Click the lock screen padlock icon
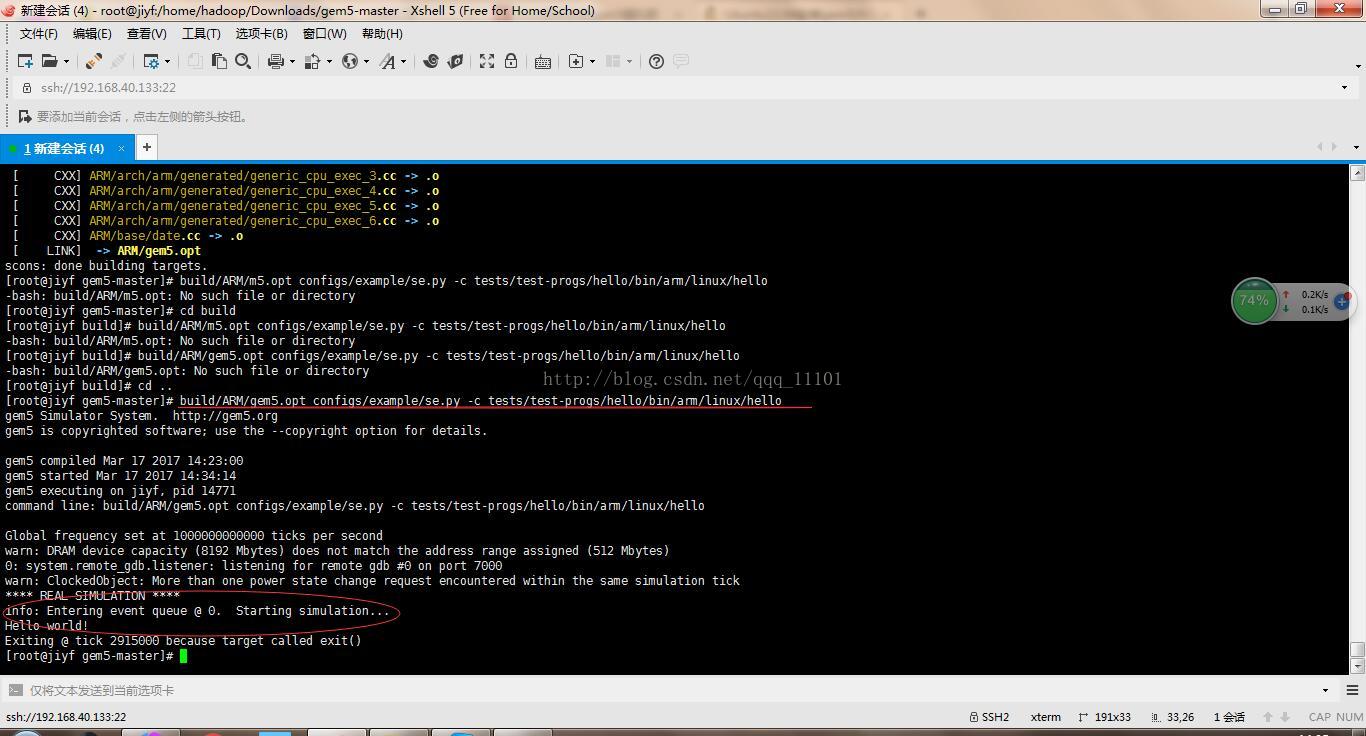The width and height of the screenshot is (1366, 736). [511, 61]
